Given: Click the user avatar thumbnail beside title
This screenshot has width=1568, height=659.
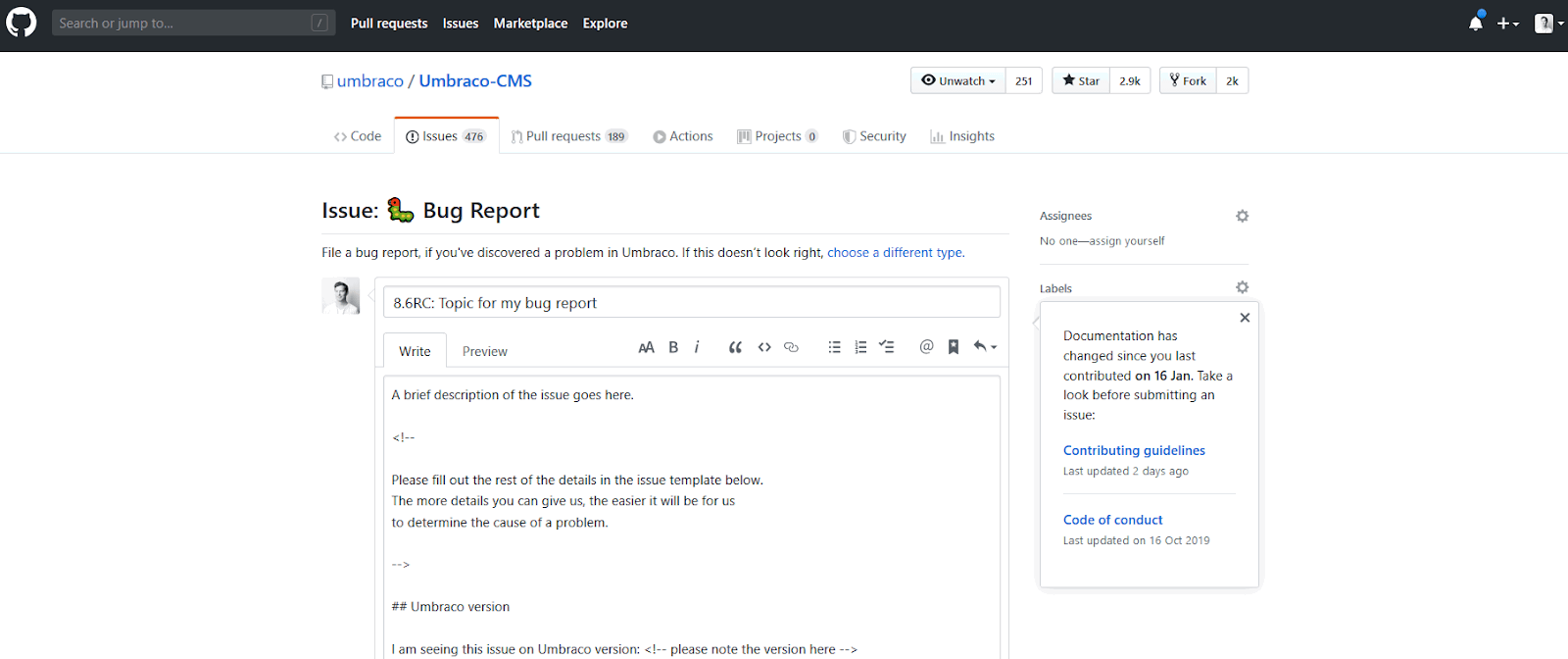Looking at the screenshot, I should pos(341,296).
